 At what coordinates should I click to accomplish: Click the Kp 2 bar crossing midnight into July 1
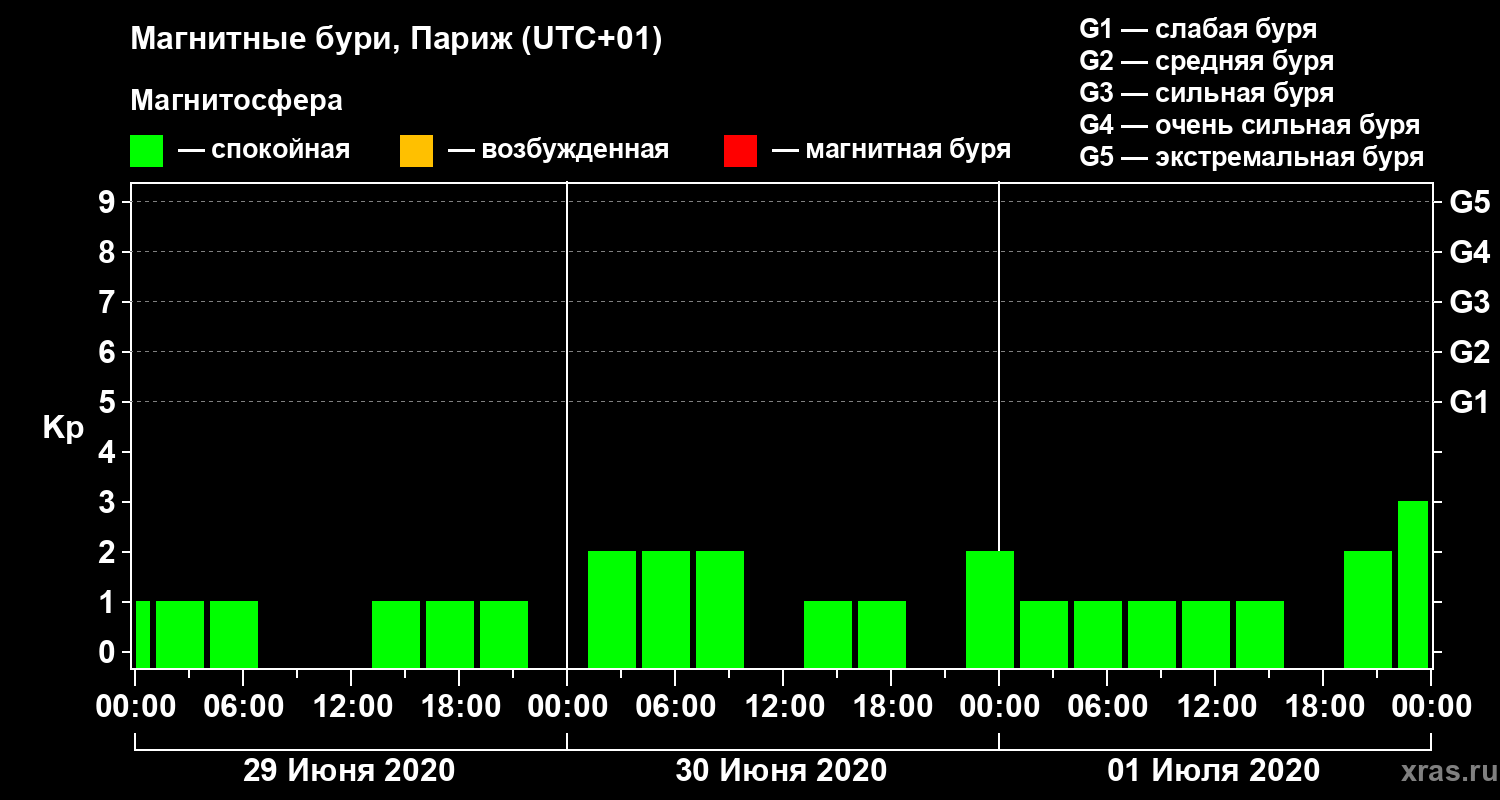990,610
